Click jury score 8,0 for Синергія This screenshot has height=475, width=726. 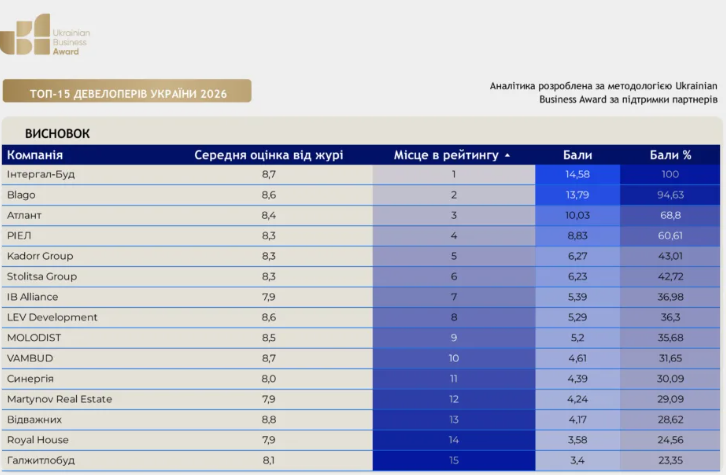[x=269, y=379]
